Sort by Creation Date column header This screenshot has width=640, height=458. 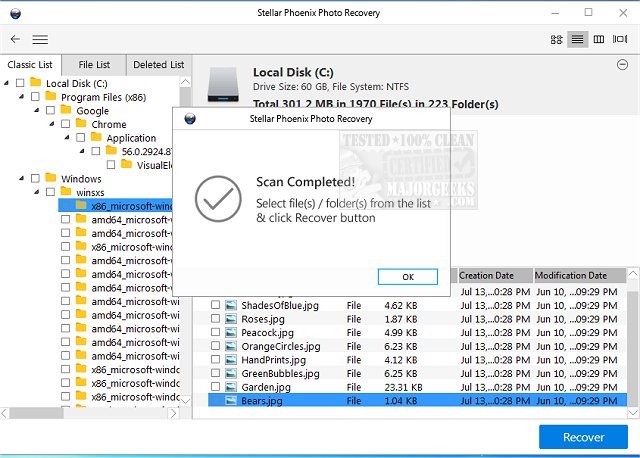[x=496, y=276]
